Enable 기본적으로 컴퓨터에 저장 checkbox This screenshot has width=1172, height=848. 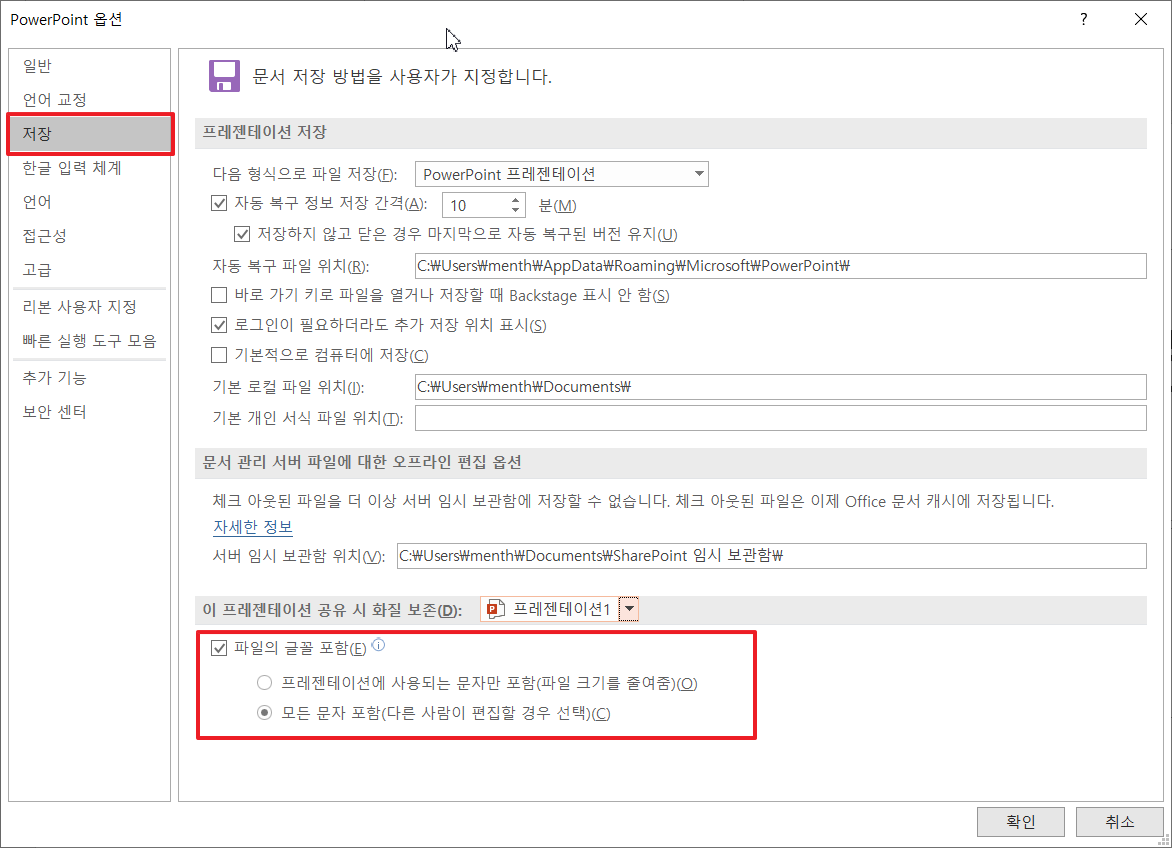tap(219, 355)
